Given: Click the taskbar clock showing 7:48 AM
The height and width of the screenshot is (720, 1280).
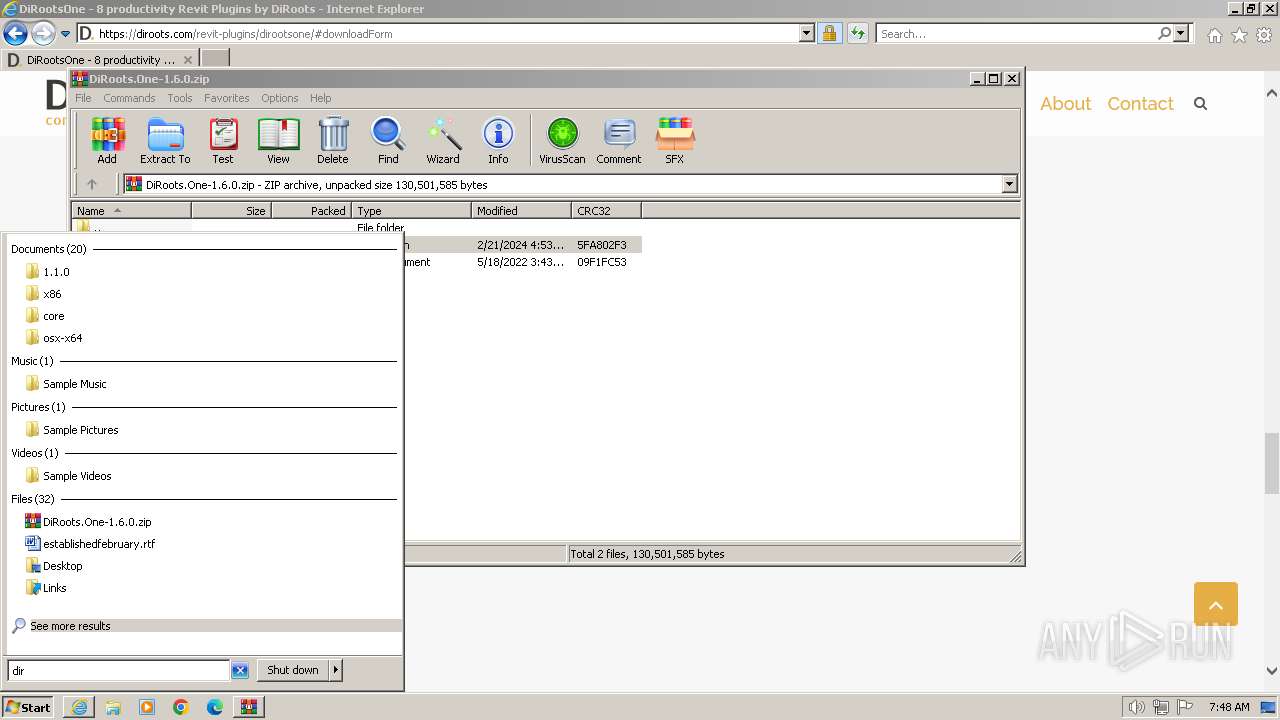Looking at the screenshot, I should coord(1229,707).
